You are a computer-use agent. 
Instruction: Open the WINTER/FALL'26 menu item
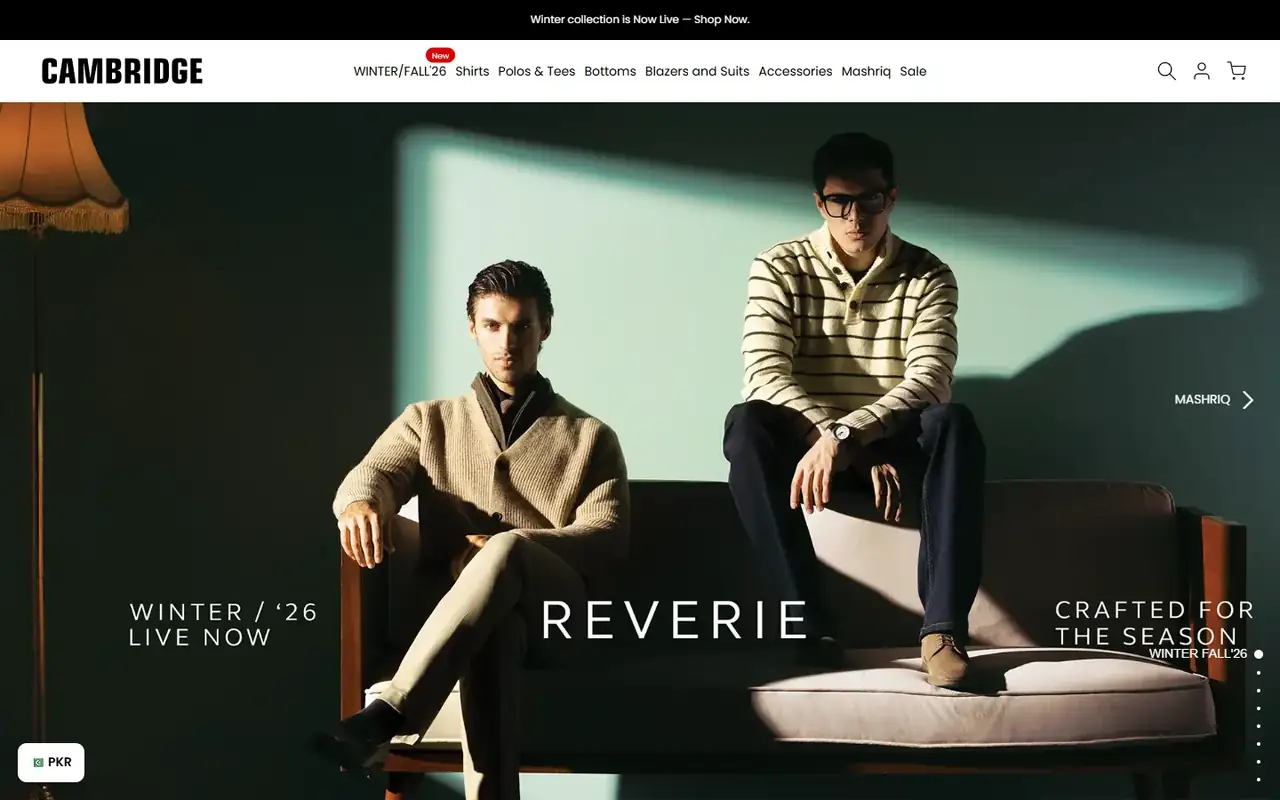coord(400,71)
